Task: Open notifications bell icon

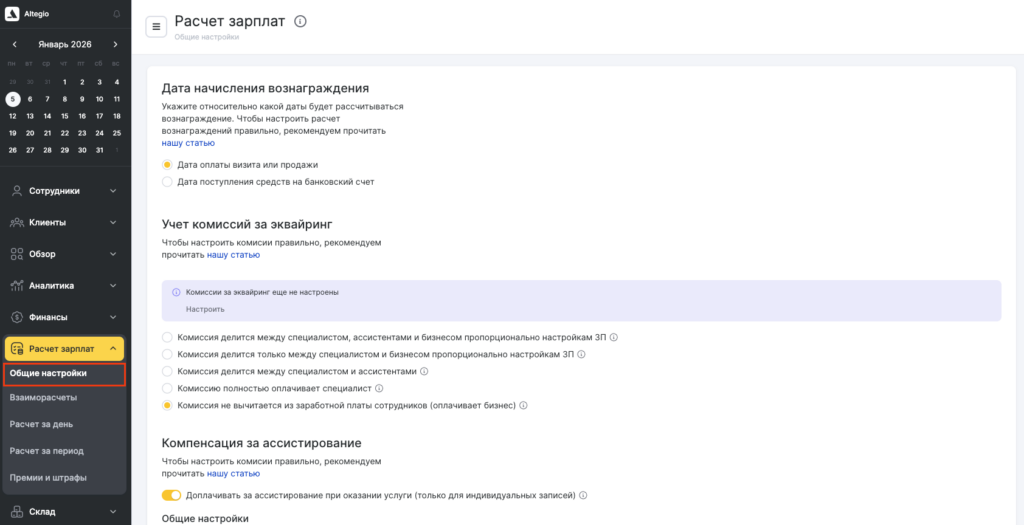Action: click(x=116, y=14)
